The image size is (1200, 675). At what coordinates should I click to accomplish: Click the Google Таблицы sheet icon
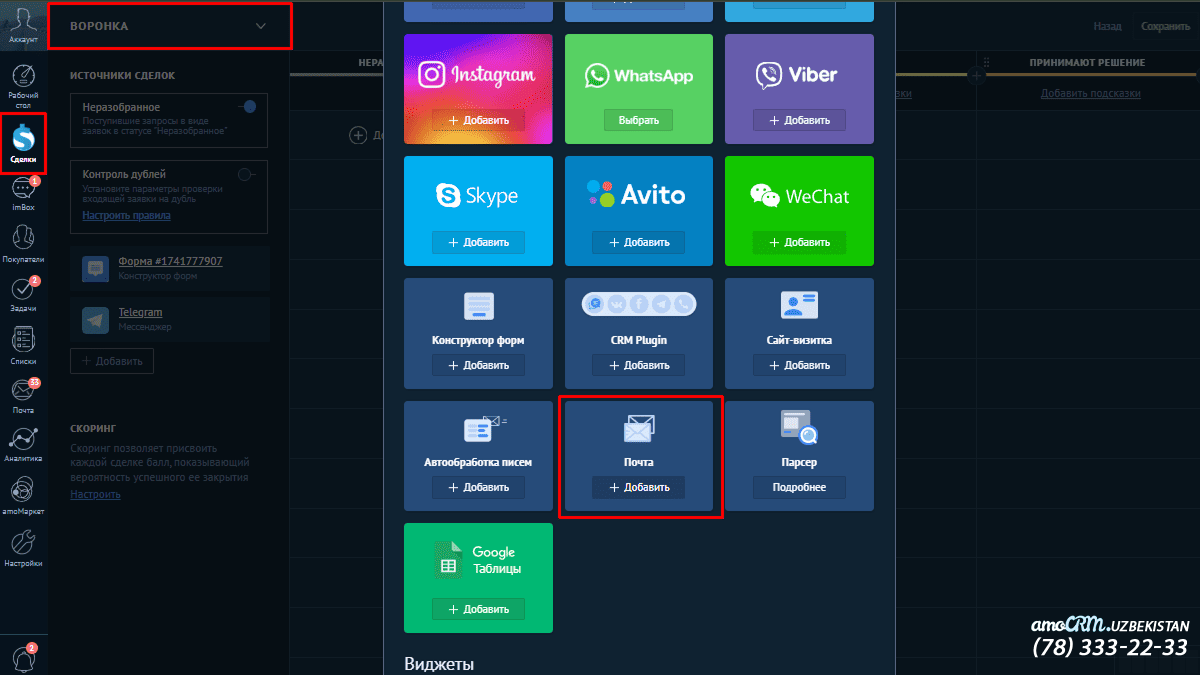click(x=446, y=560)
